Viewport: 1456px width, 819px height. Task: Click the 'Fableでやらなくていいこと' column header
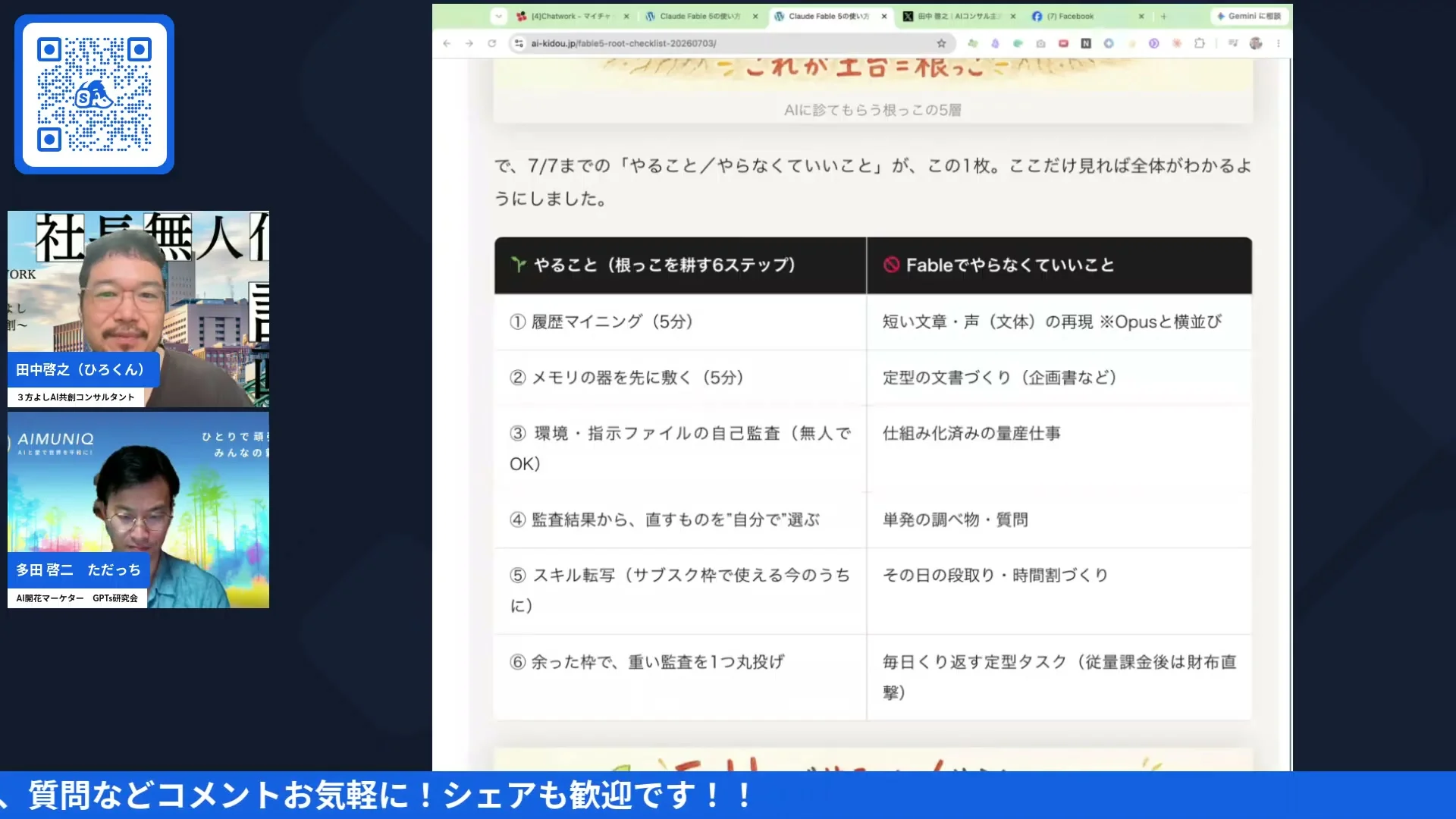click(1059, 265)
